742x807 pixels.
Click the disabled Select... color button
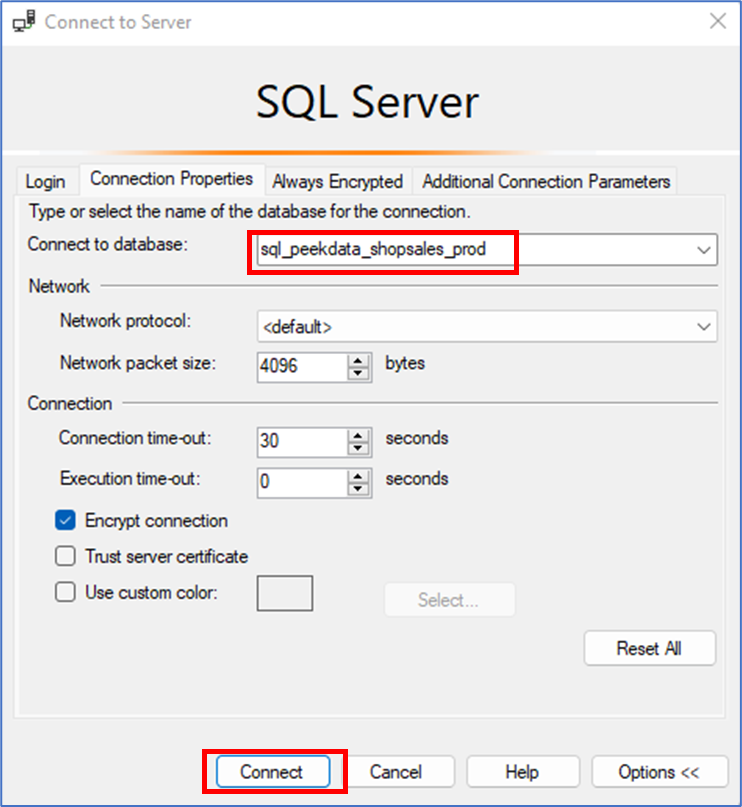point(449,600)
